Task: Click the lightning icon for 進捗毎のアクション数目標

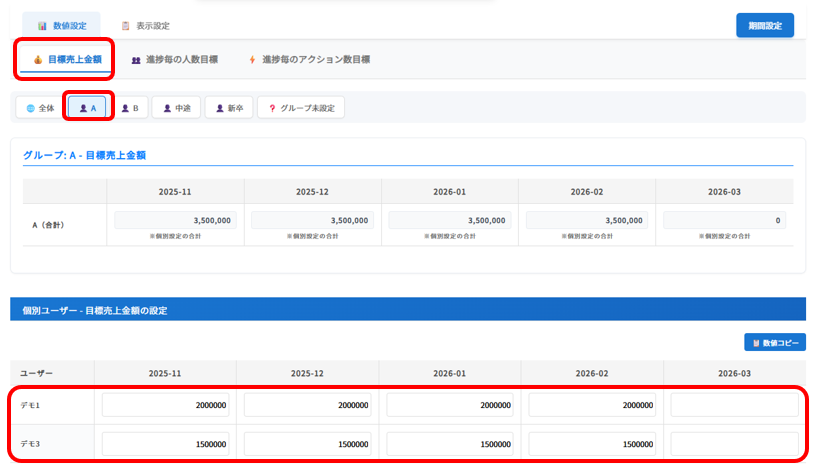Action: [x=252, y=60]
